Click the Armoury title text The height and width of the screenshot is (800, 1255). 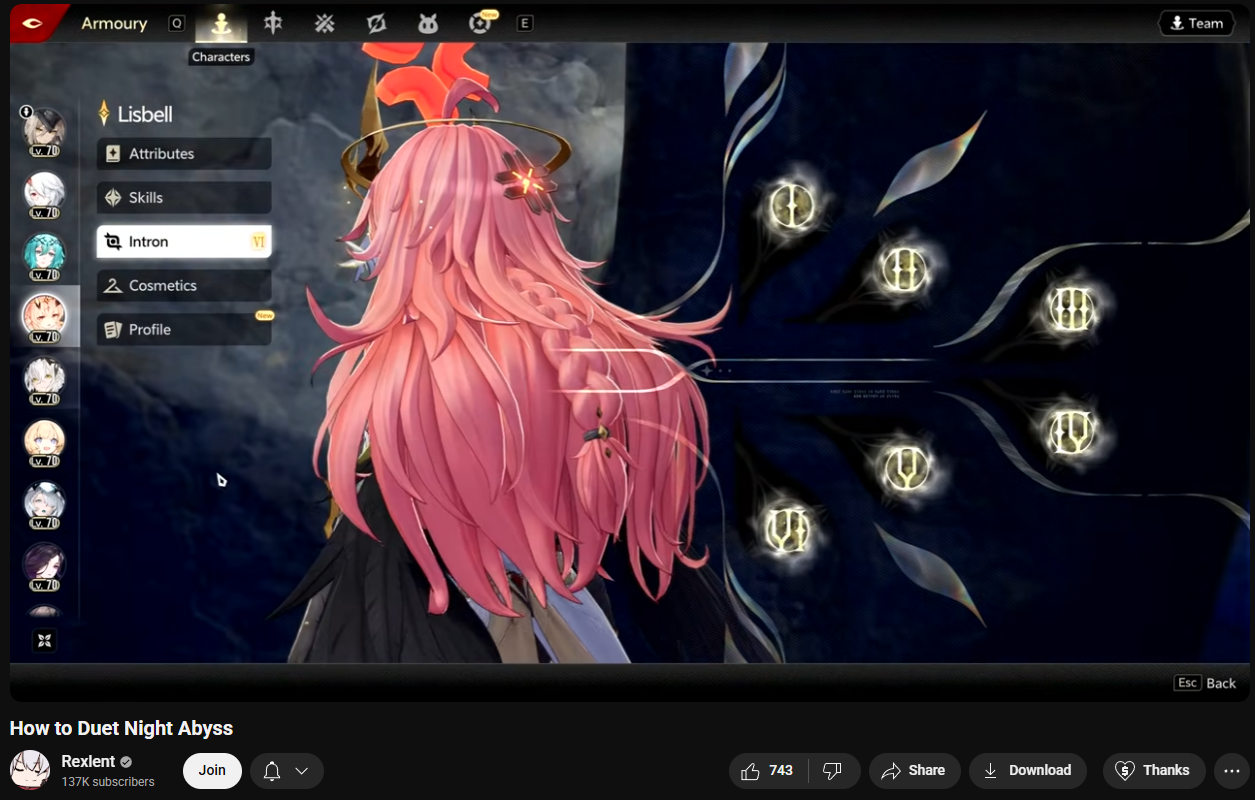point(114,23)
